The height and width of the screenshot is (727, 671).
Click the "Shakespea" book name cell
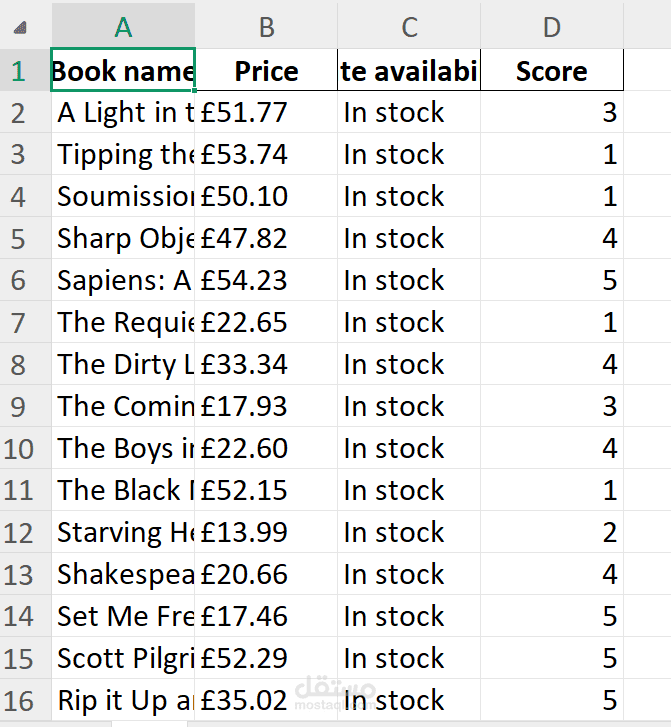click(x=123, y=574)
